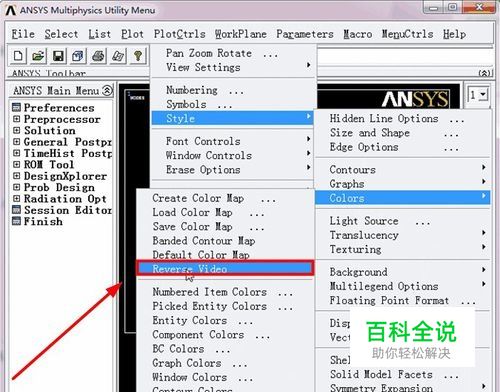This screenshot has height=392, width=500.
Task: Open the File menu
Action: [23, 34]
